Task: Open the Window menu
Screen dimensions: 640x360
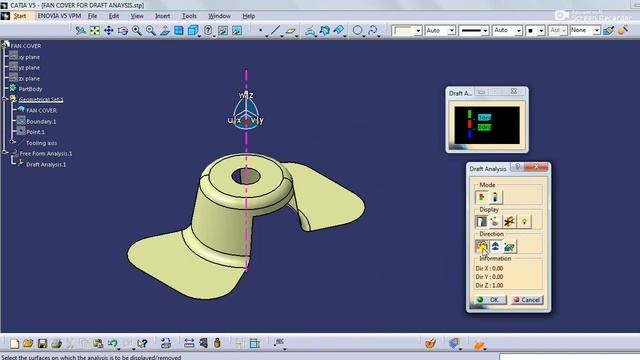Action: pyautogui.click(x=219, y=16)
